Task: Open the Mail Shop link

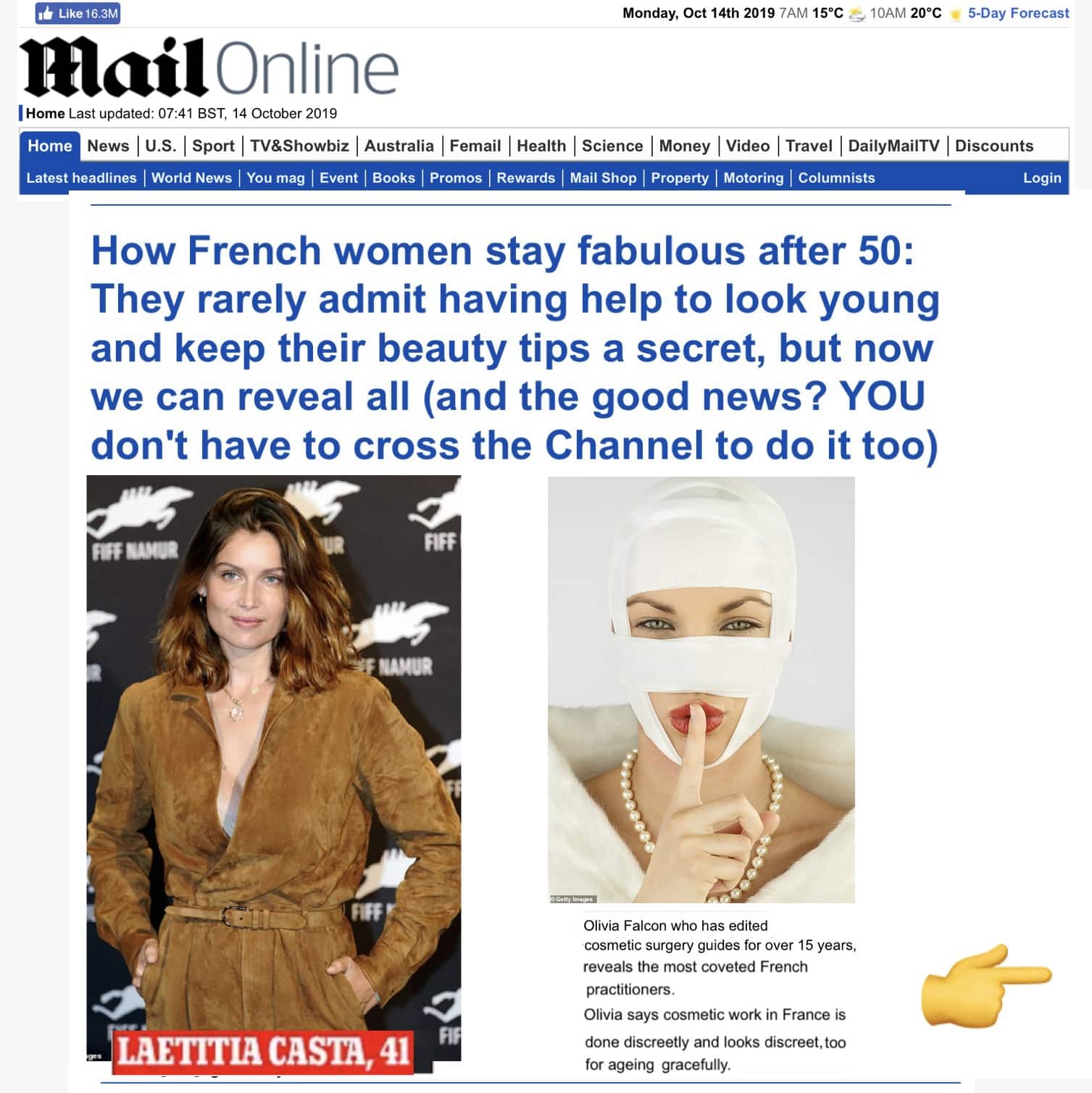Action: pyautogui.click(x=603, y=177)
